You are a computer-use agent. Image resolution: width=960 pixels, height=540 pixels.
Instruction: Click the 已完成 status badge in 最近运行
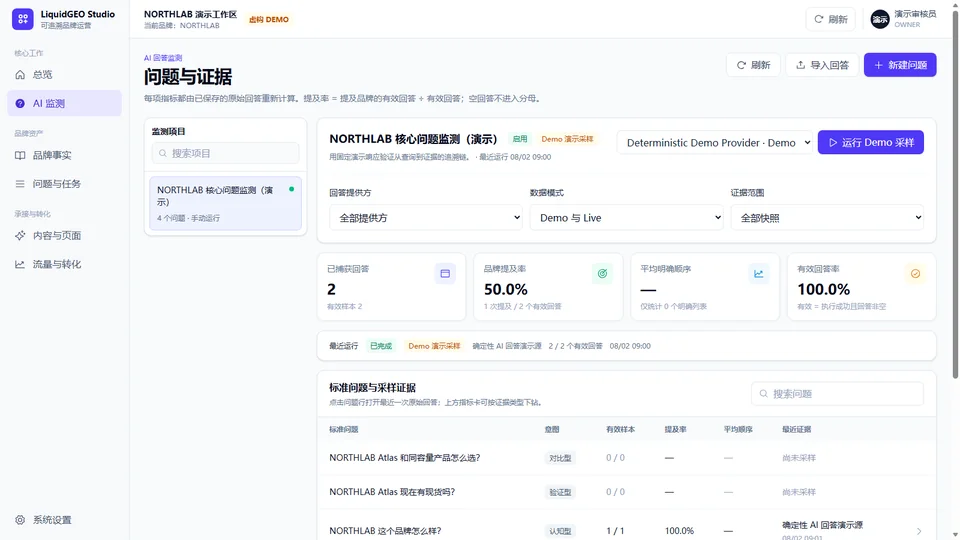381,346
